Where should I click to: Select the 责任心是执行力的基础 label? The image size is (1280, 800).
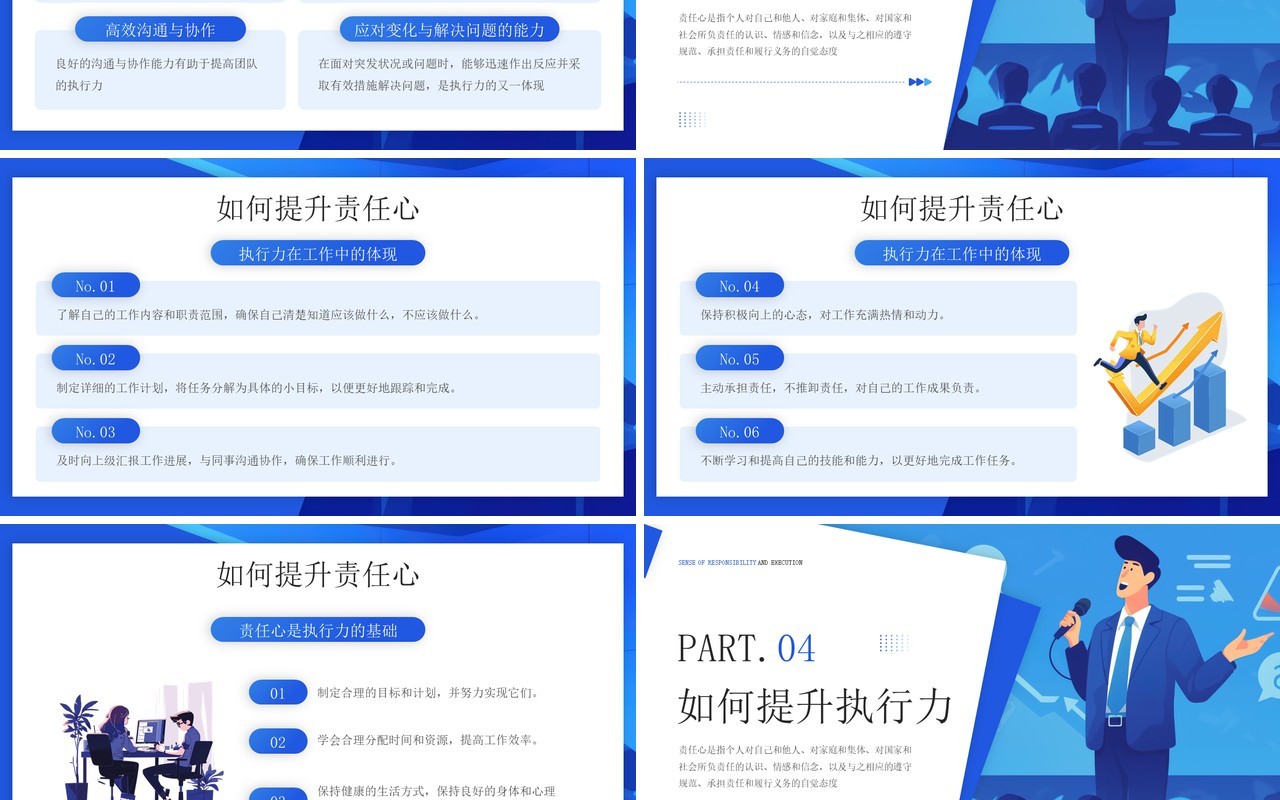tap(318, 630)
